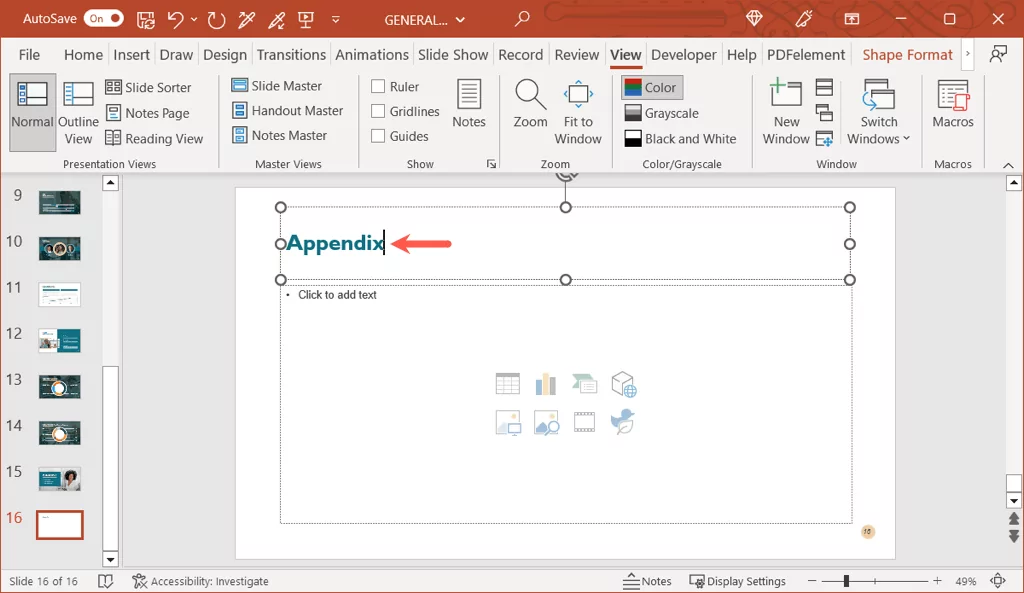The width and height of the screenshot is (1024, 593).
Task: Toggle Notes pane from status bar
Action: pyautogui.click(x=647, y=581)
